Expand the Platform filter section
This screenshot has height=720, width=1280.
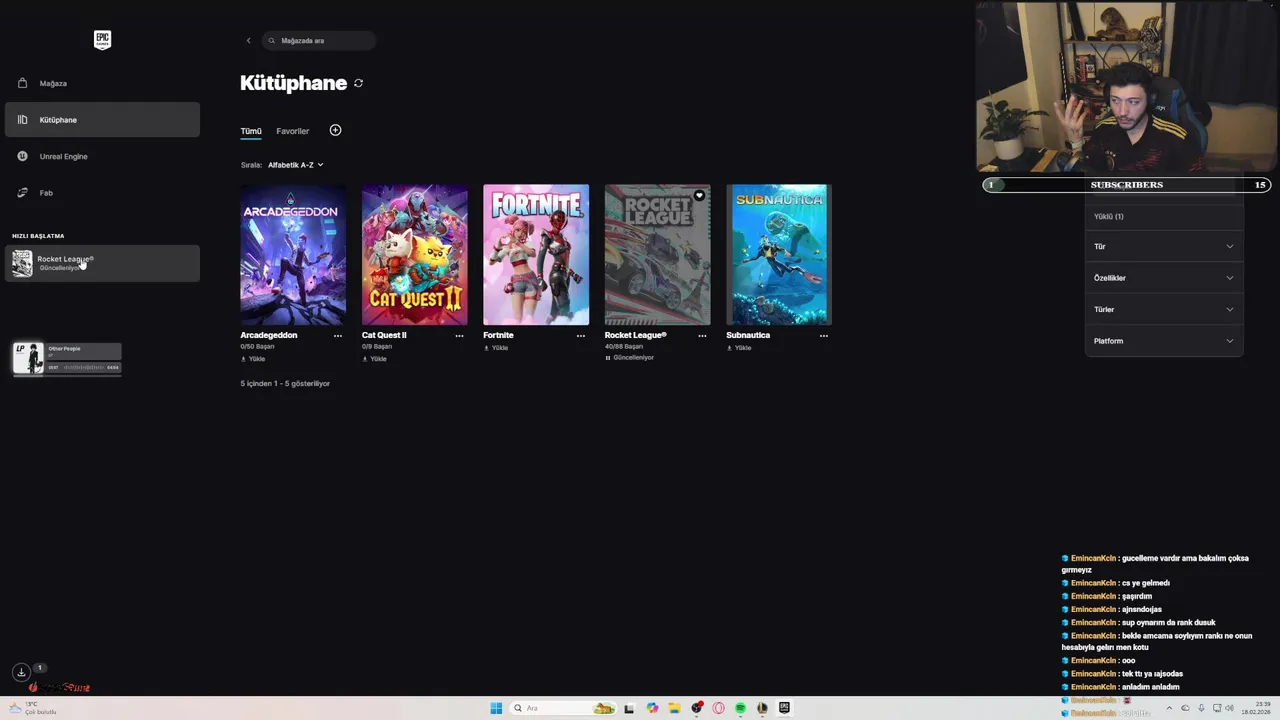point(1164,341)
